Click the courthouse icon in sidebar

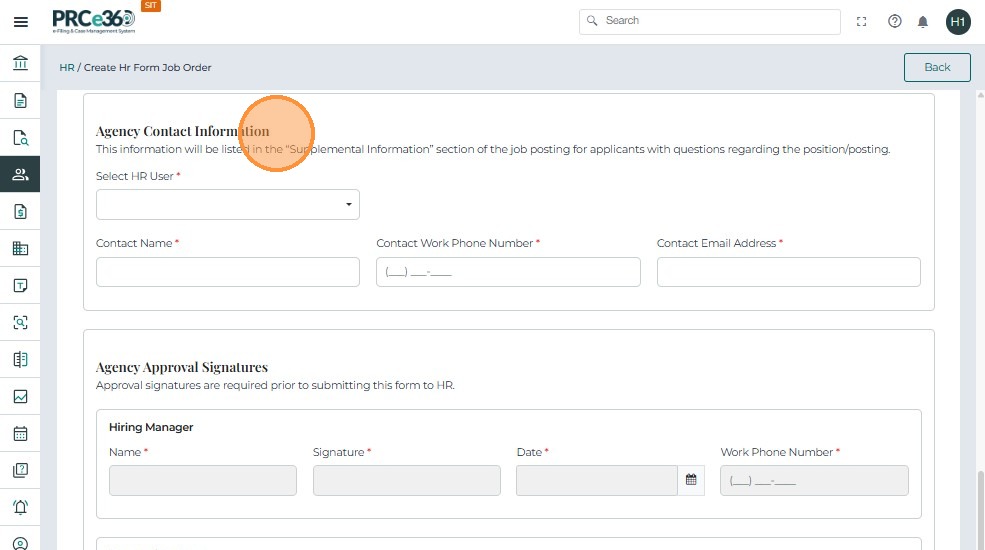[x=20, y=64]
